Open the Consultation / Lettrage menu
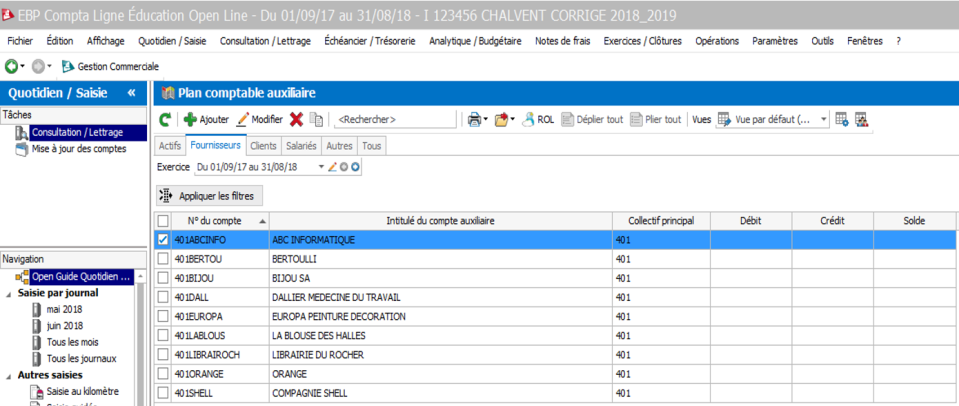This screenshot has width=959, height=406. pyautogui.click(x=265, y=42)
